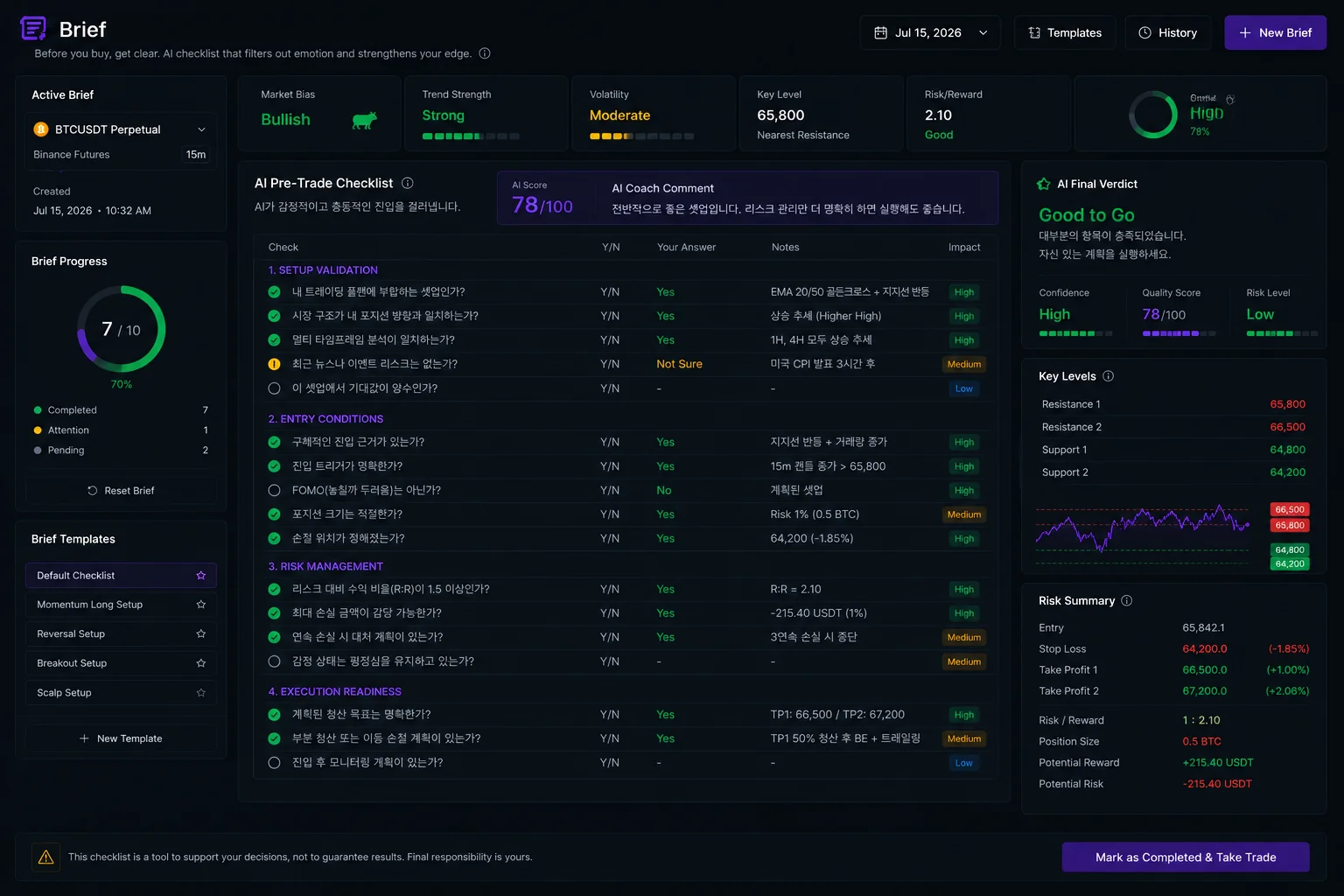Screen dimensions: 1344x896
Task: Open the Jul 15, 2026 date dropdown
Action: [931, 32]
